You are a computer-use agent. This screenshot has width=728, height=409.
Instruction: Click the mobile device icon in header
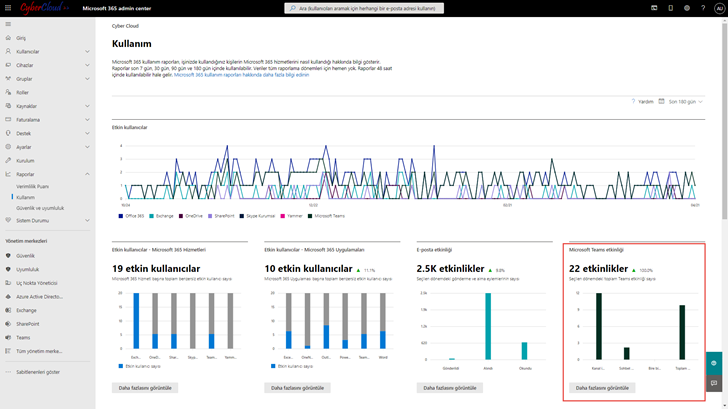[x=670, y=8]
